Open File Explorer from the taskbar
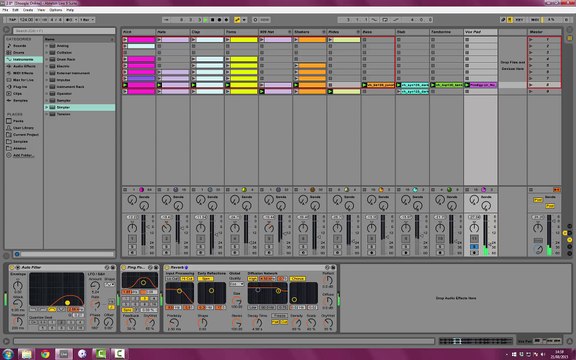The height and width of the screenshot is (360, 576). pyautogui.click(x=26, y=354)
